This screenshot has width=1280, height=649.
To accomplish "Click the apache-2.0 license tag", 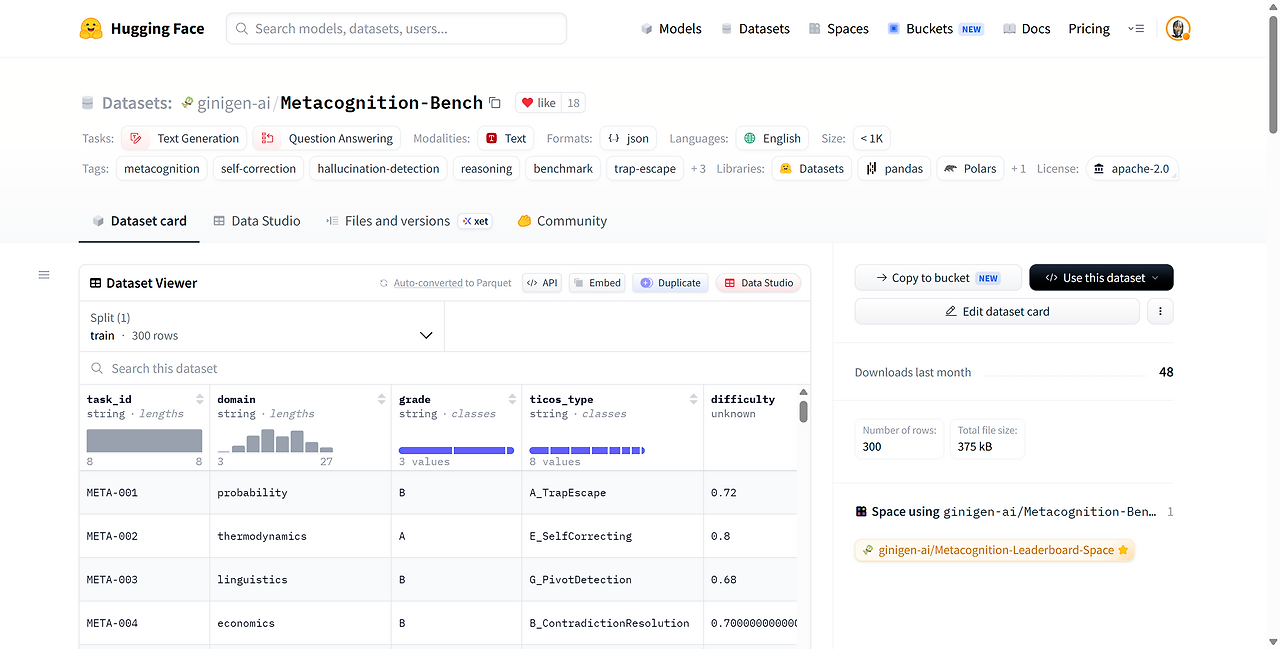I will pos(1131,169).
